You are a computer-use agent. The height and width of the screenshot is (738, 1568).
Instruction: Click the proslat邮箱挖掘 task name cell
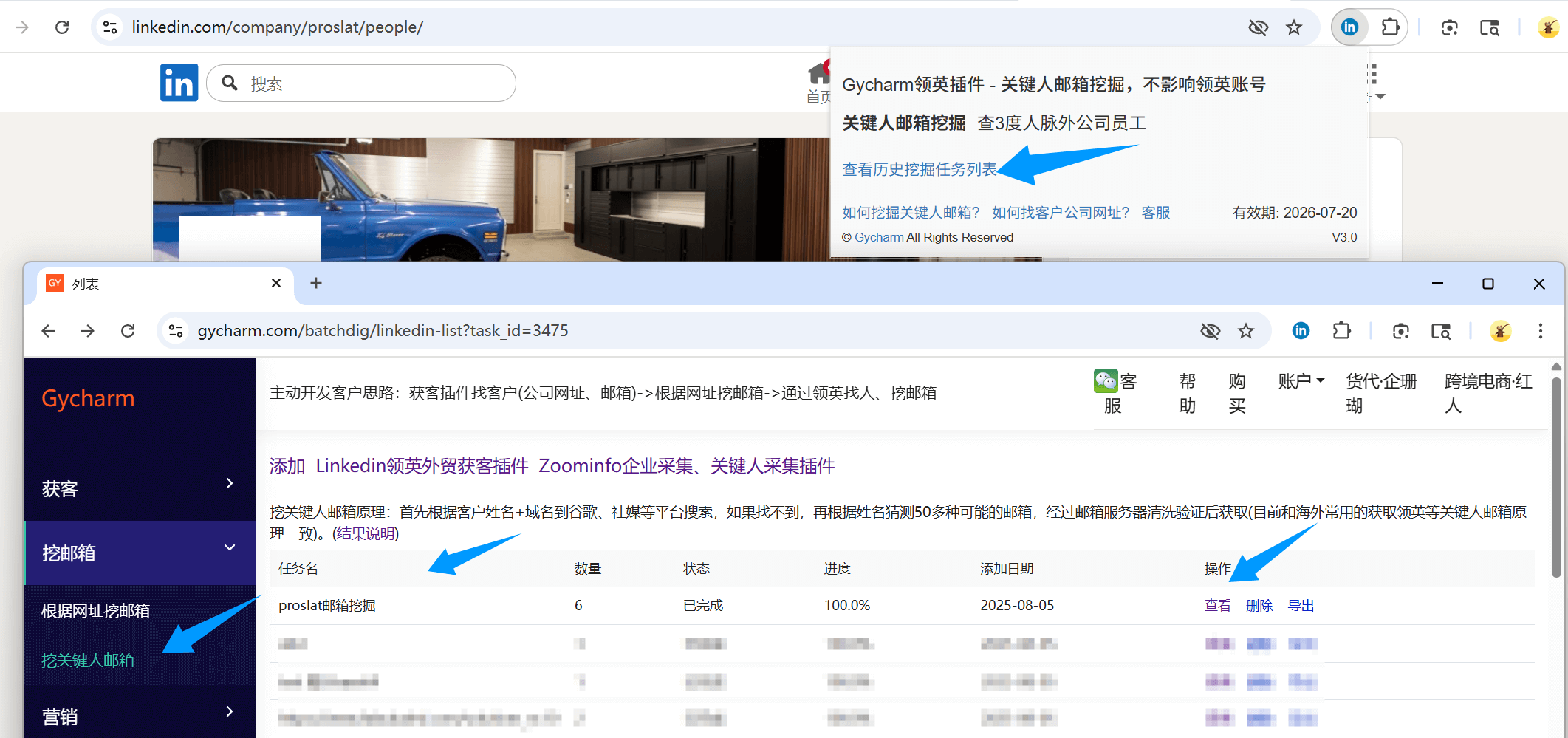click(x=327, y=606)
